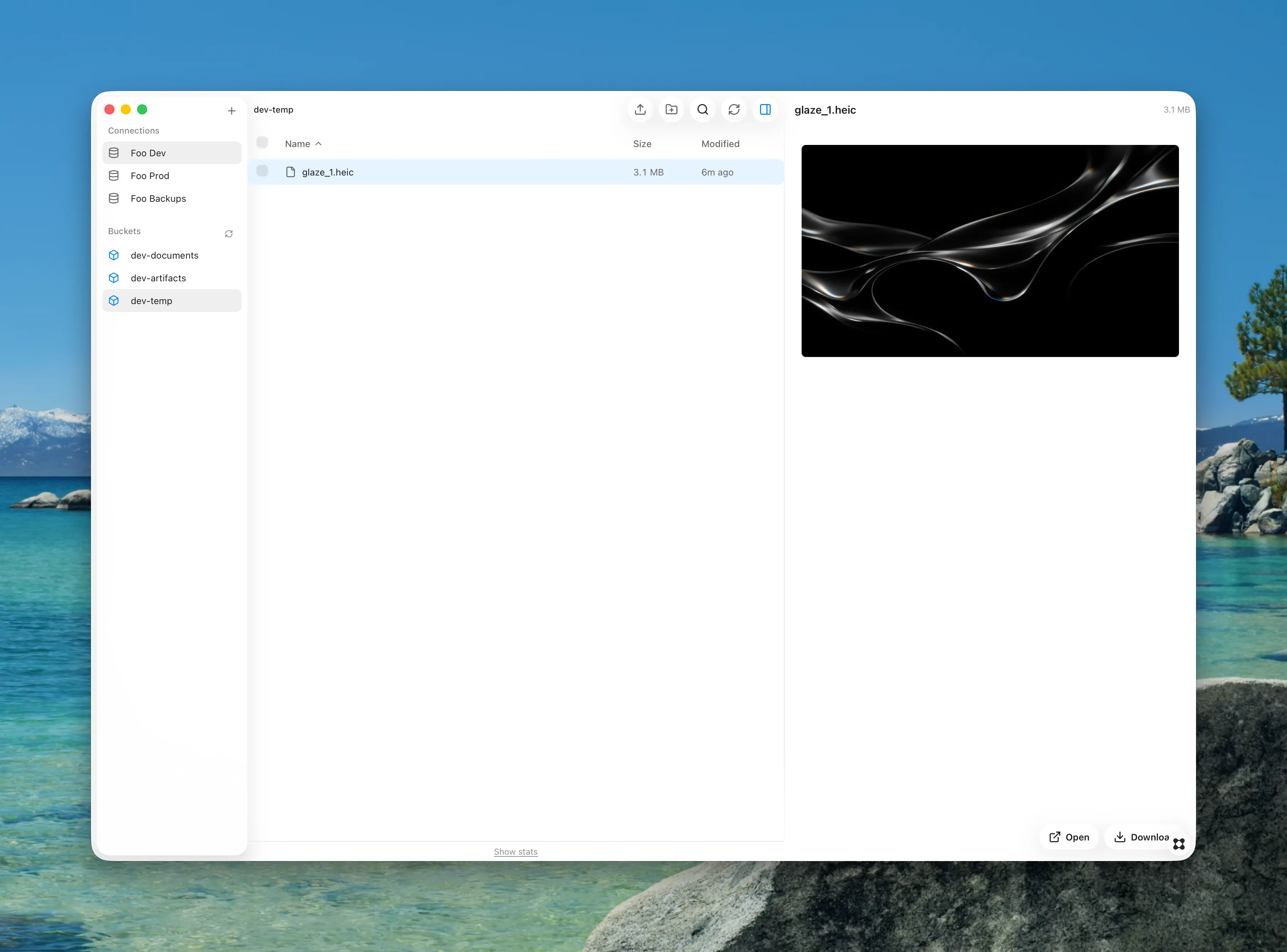The width and height of the screenshot is (1287, 952).
Task: Click the file icon beside glaze_1.heic
Action: coord(291,172)
